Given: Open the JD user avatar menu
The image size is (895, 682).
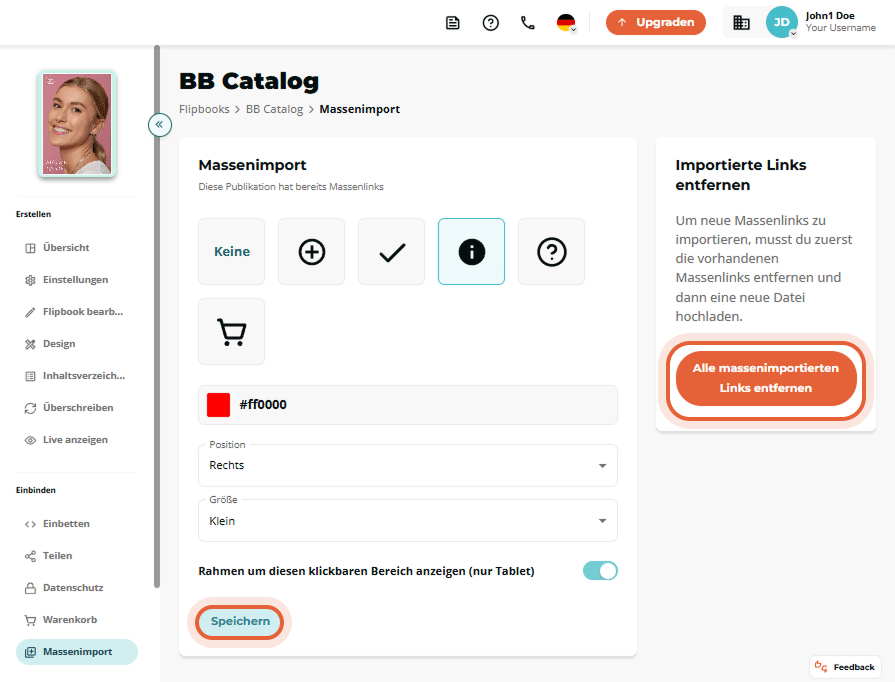Looking at the screenshot, I should [x=781, y=22].
